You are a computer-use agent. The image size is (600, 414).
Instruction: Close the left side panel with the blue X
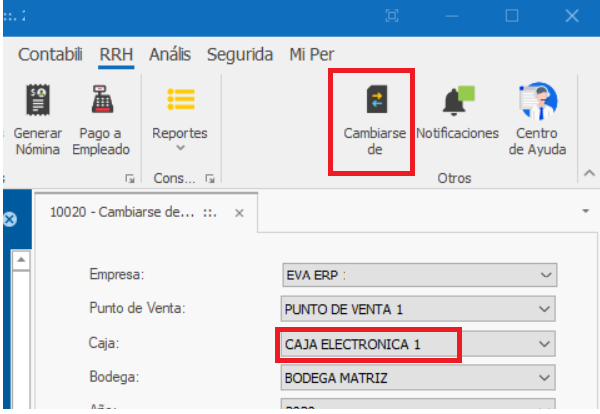(10, 220)
